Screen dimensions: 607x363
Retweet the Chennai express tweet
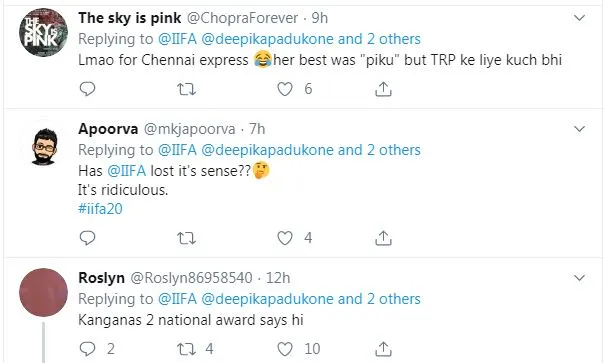186,89
